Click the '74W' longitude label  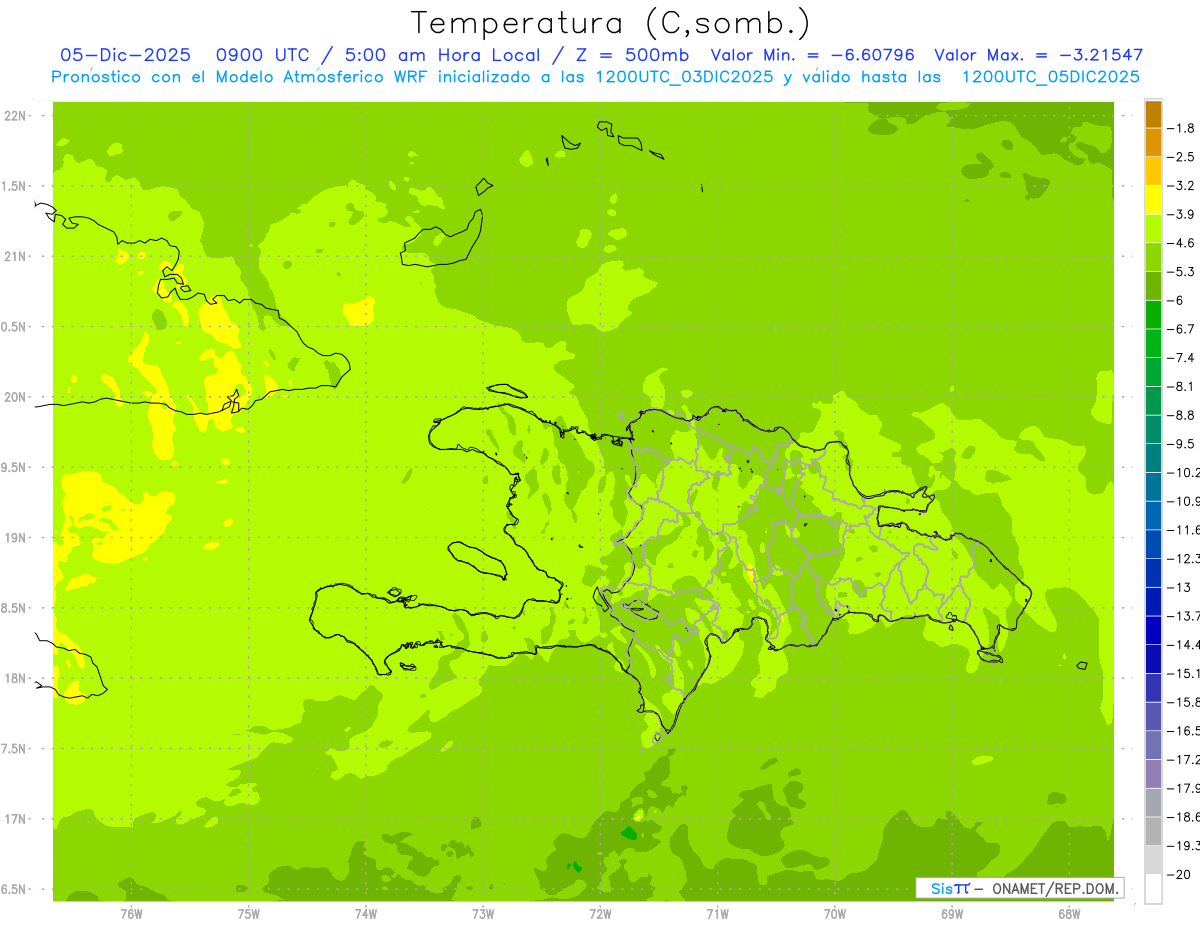coord(366,915)
